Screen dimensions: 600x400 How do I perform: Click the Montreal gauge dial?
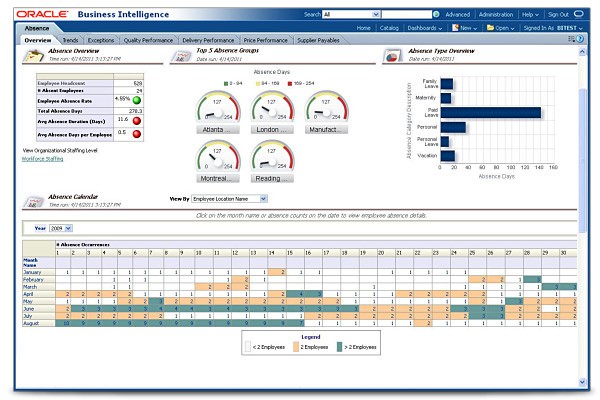[x=218, y=155]
